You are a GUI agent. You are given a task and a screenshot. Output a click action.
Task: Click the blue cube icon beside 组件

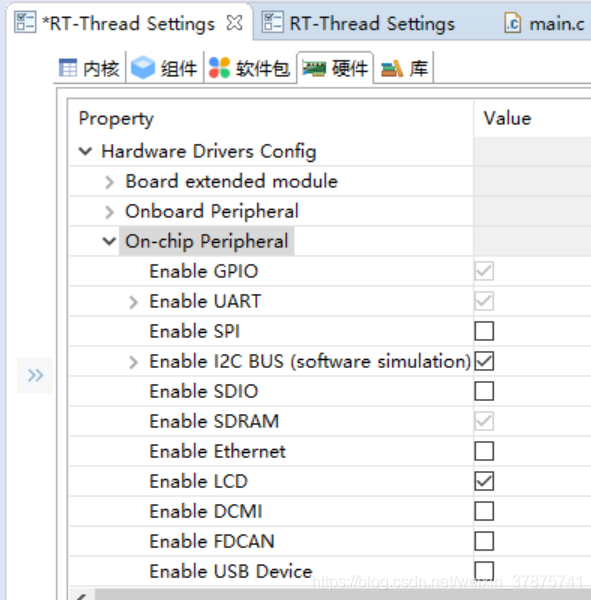click(x=143, y=68)
